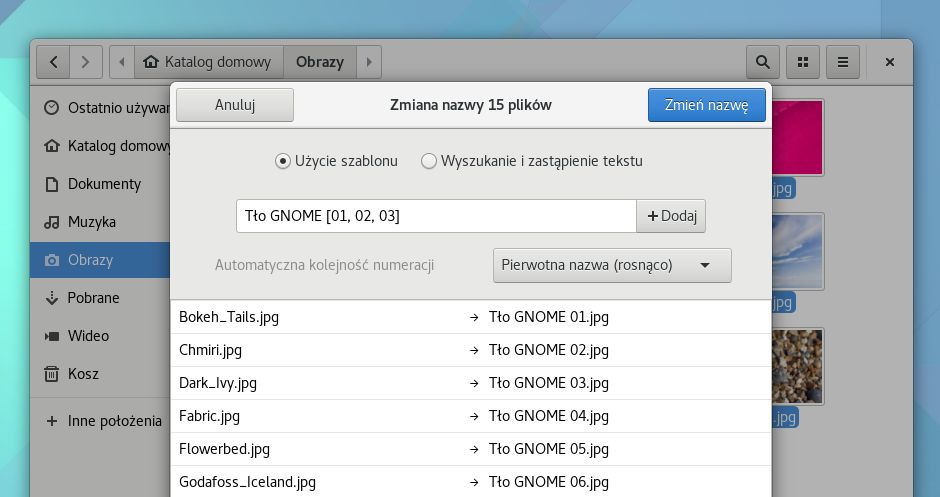This screenshot has width=940, height=497.
Task: Select the Użycie szablonu radio button
Action: 283,161
